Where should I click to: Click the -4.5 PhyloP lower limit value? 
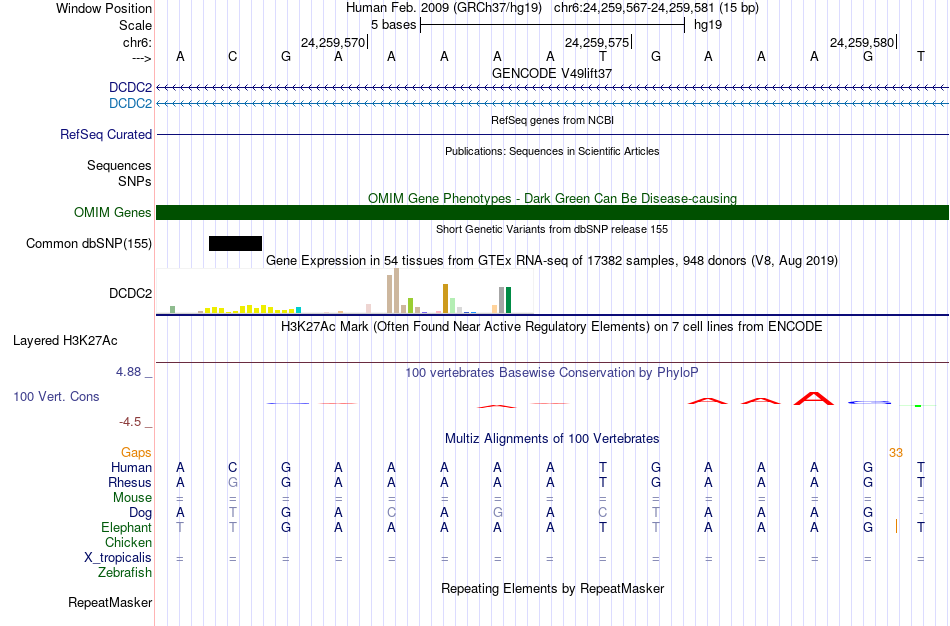pyautogui.click(x=130, y=422)
